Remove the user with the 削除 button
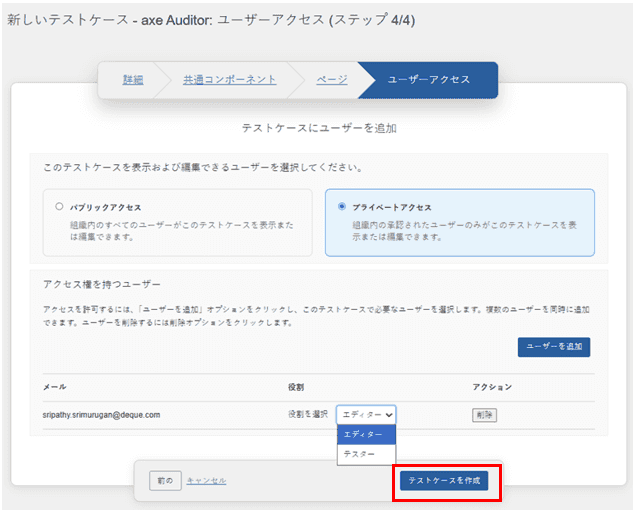 (484, 414)
